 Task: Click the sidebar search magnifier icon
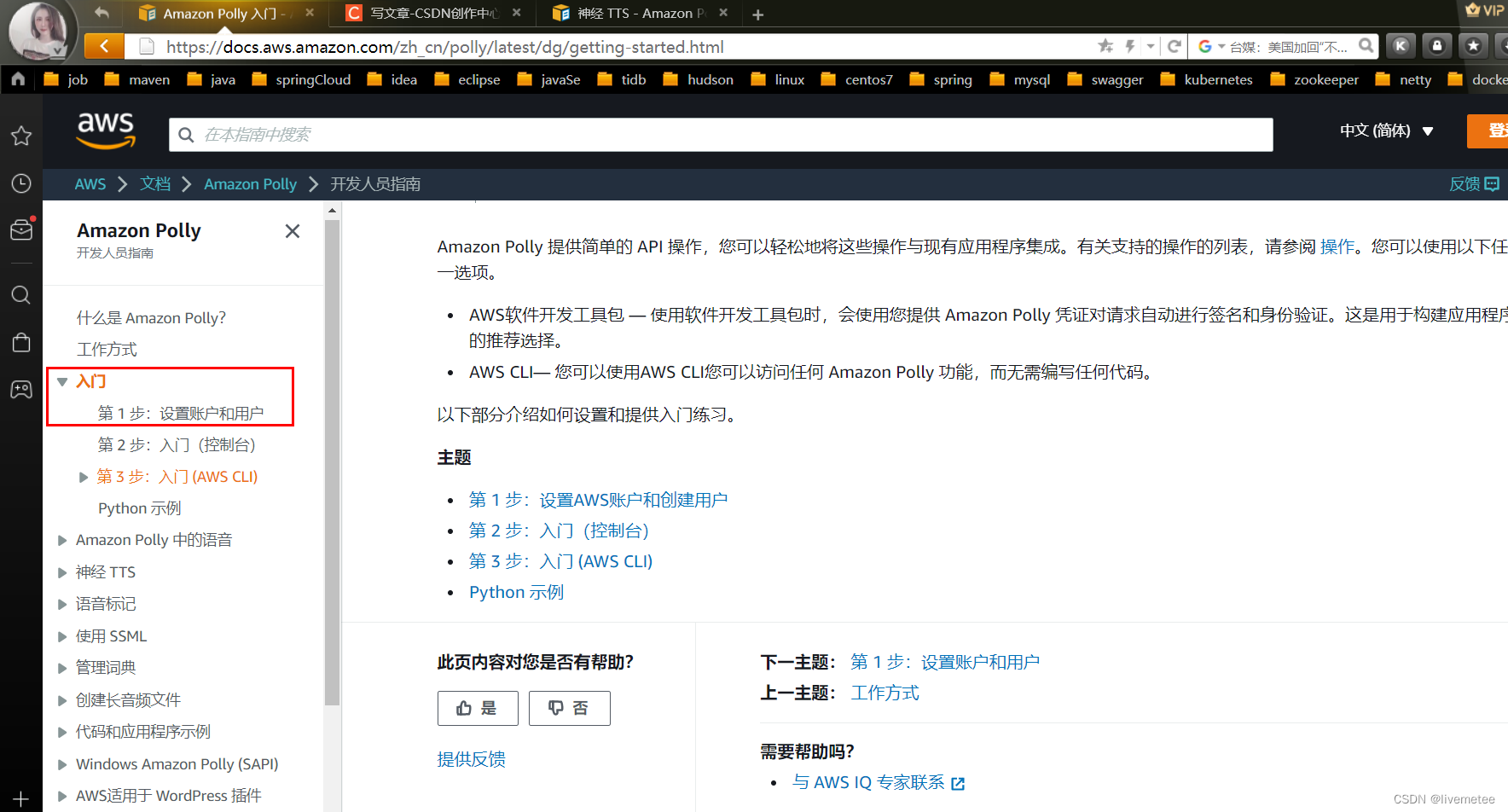click(x=21, y=295)
